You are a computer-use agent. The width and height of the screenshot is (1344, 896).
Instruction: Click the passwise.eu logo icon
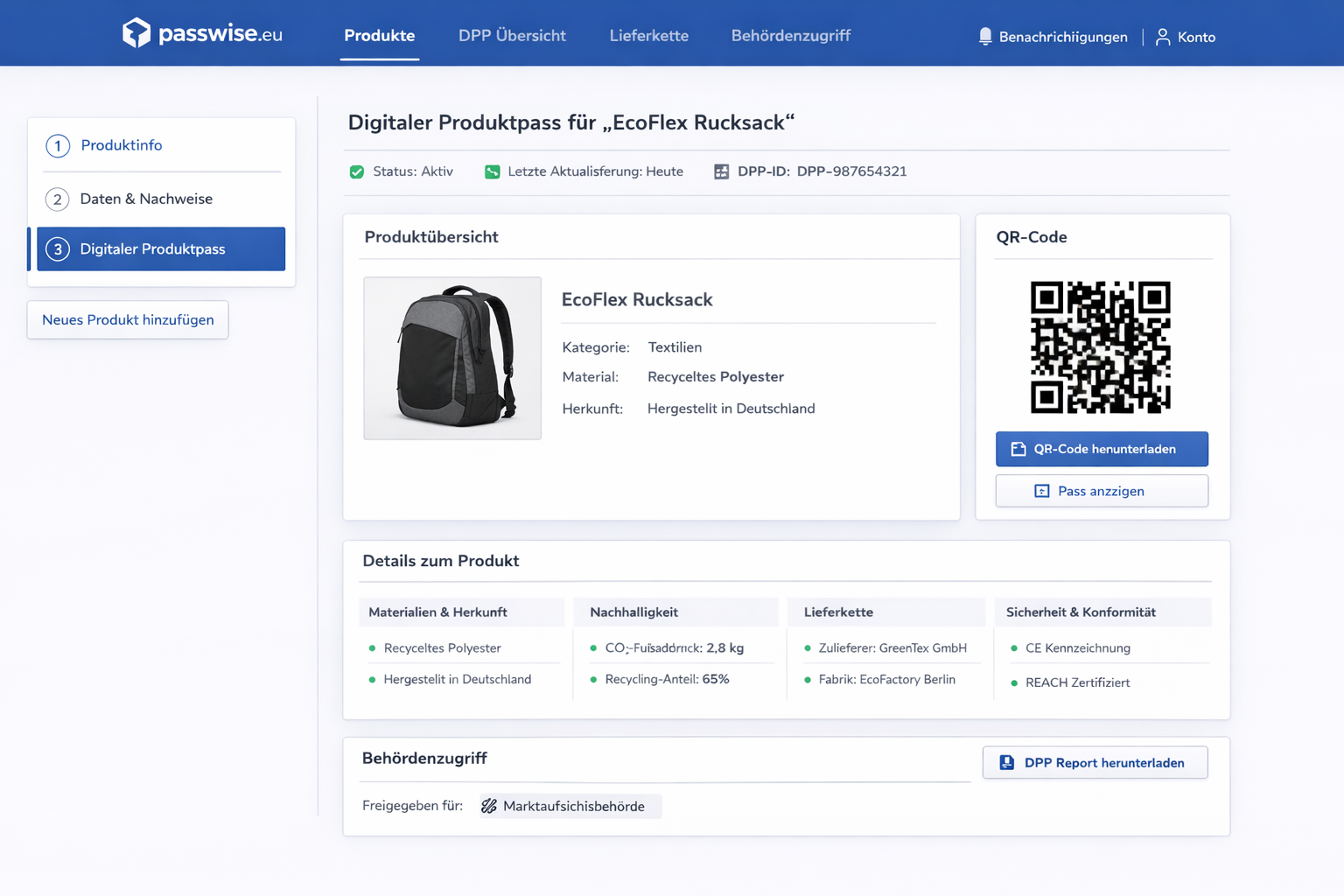click(x=136, y=33)
